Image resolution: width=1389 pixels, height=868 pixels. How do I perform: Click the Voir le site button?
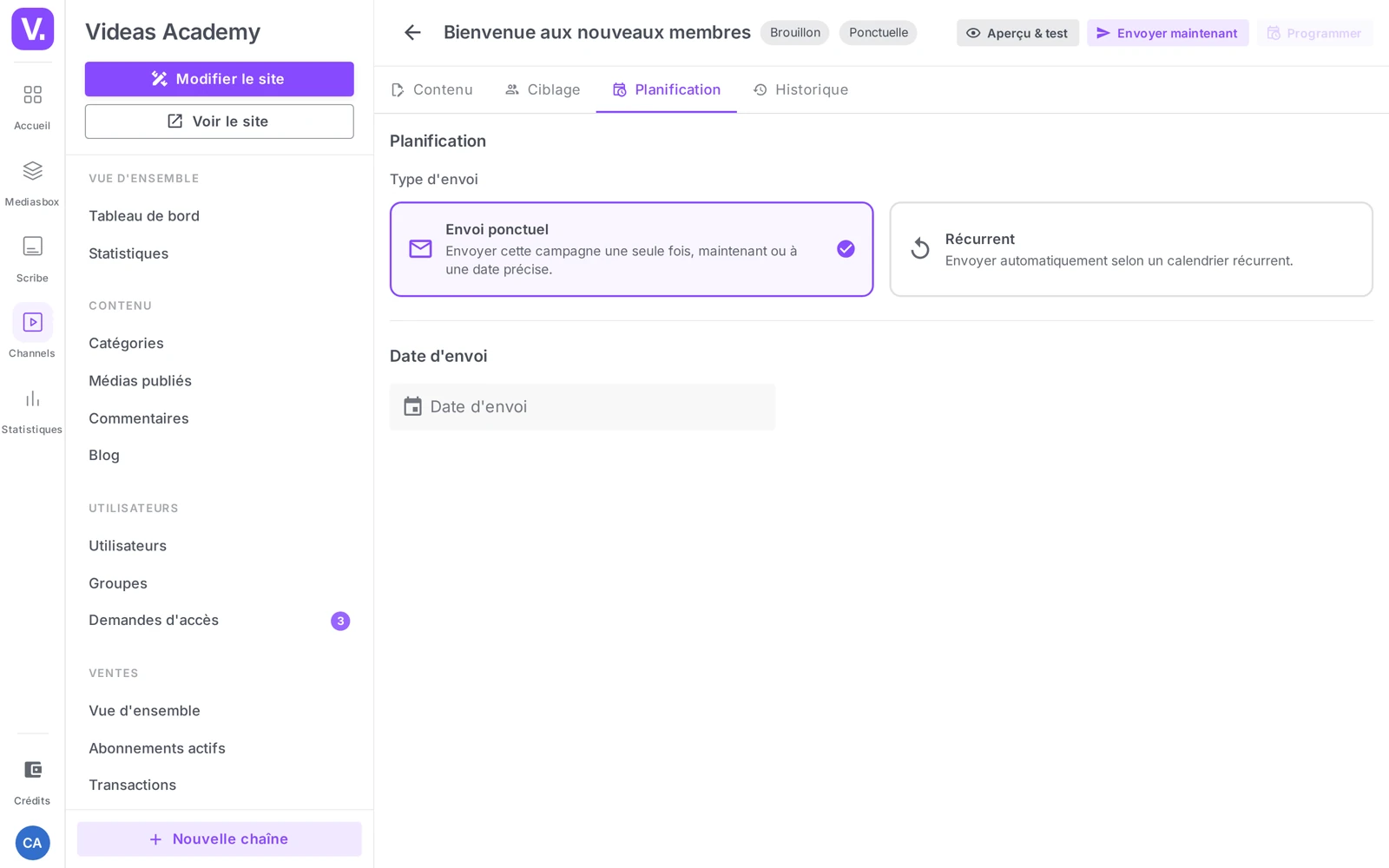219,122
